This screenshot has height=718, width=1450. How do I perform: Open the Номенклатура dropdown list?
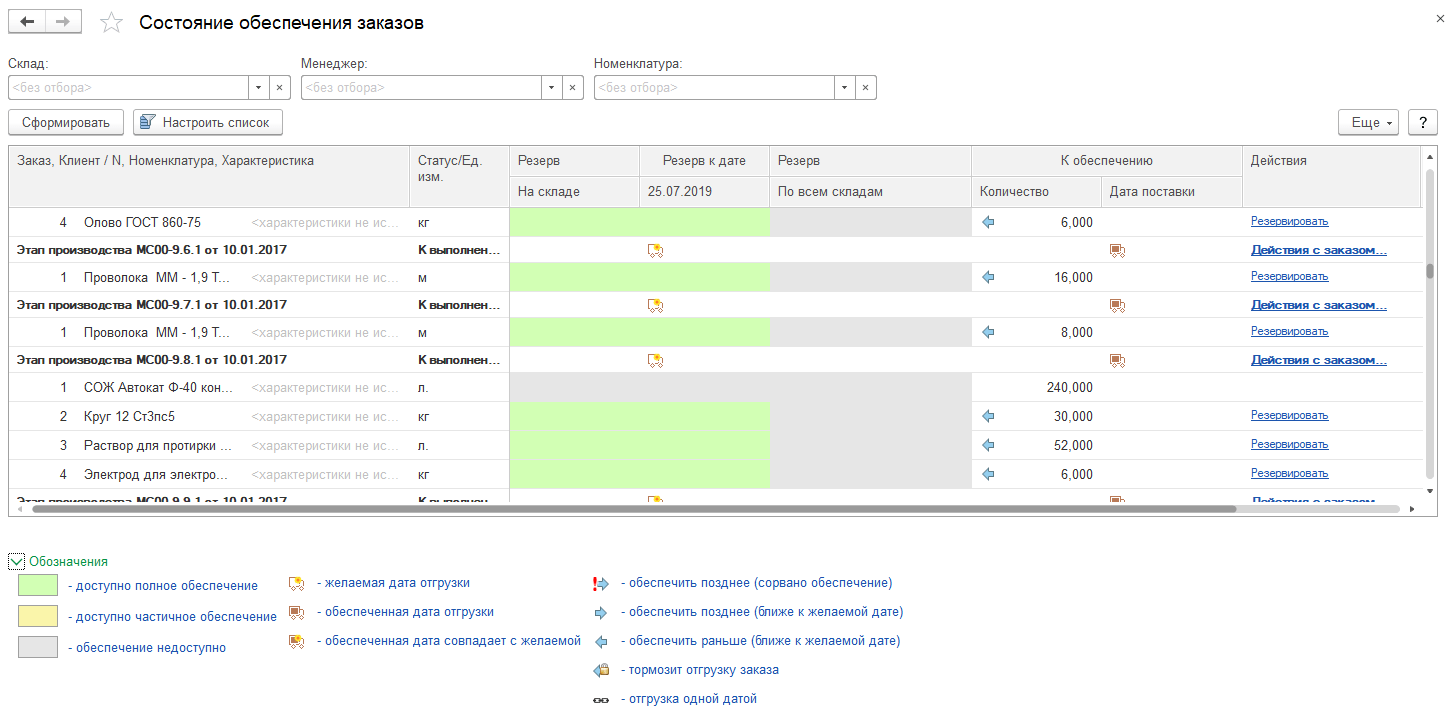click(844, 88)
